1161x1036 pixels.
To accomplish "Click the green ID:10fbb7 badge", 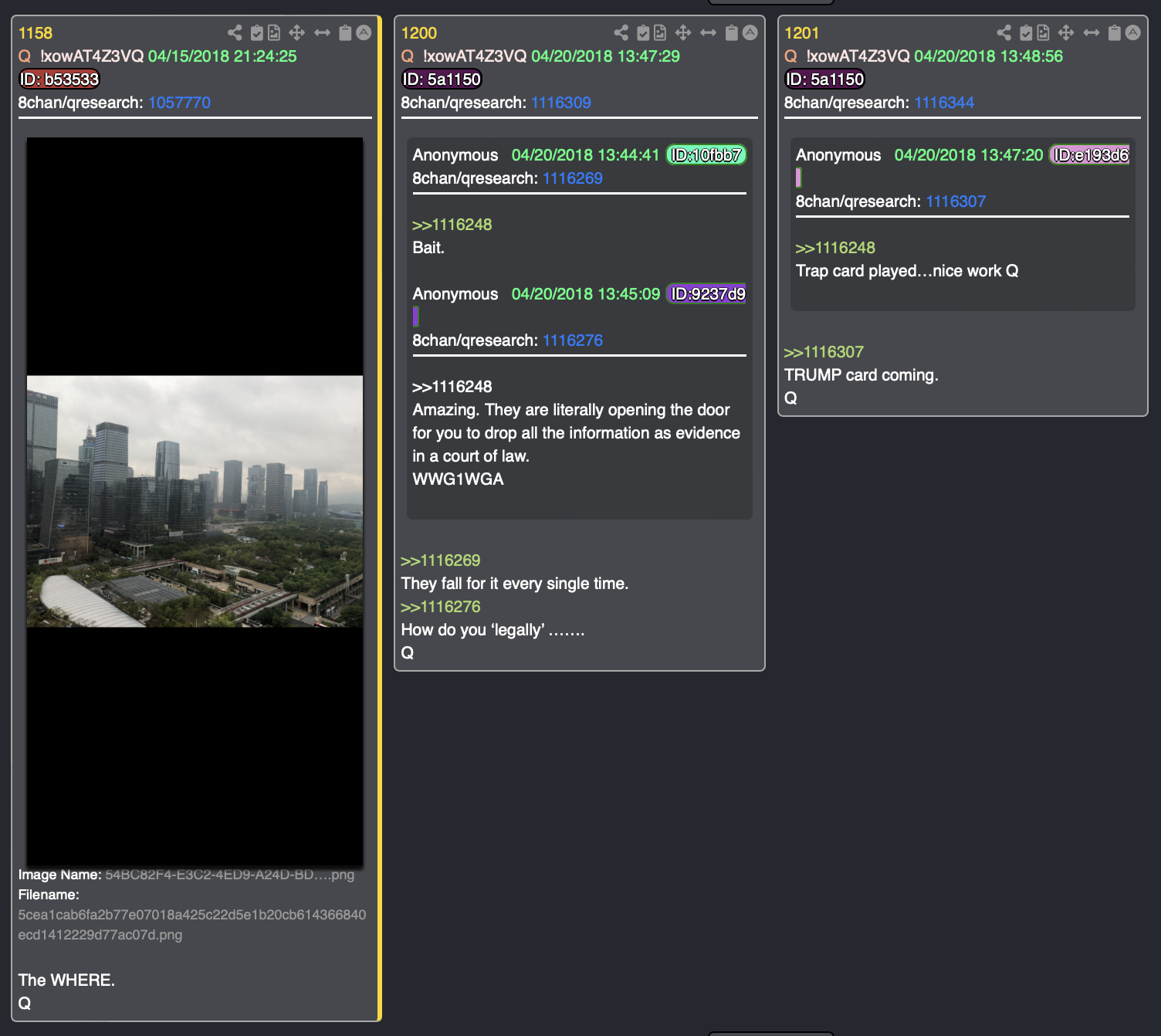I will pos(706,155).
